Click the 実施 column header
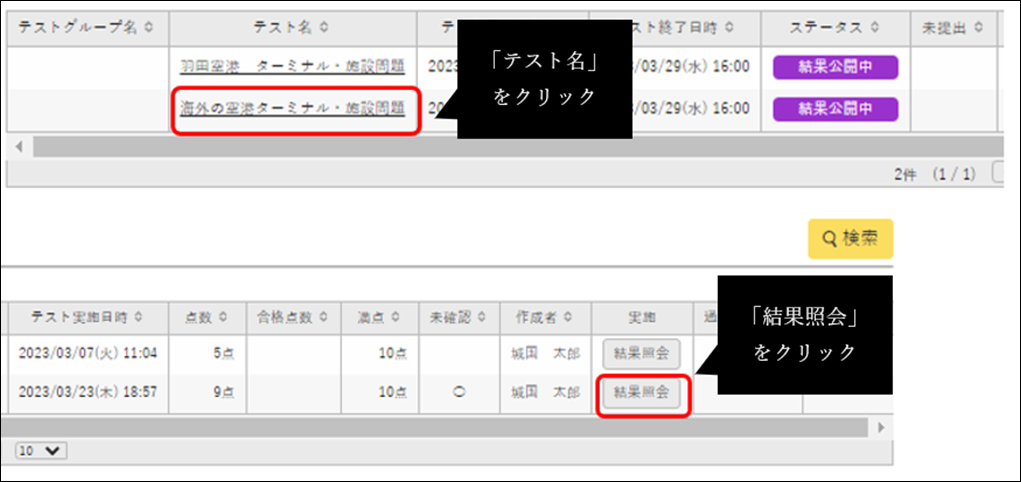1021x482 pixels. pos(643,317)
